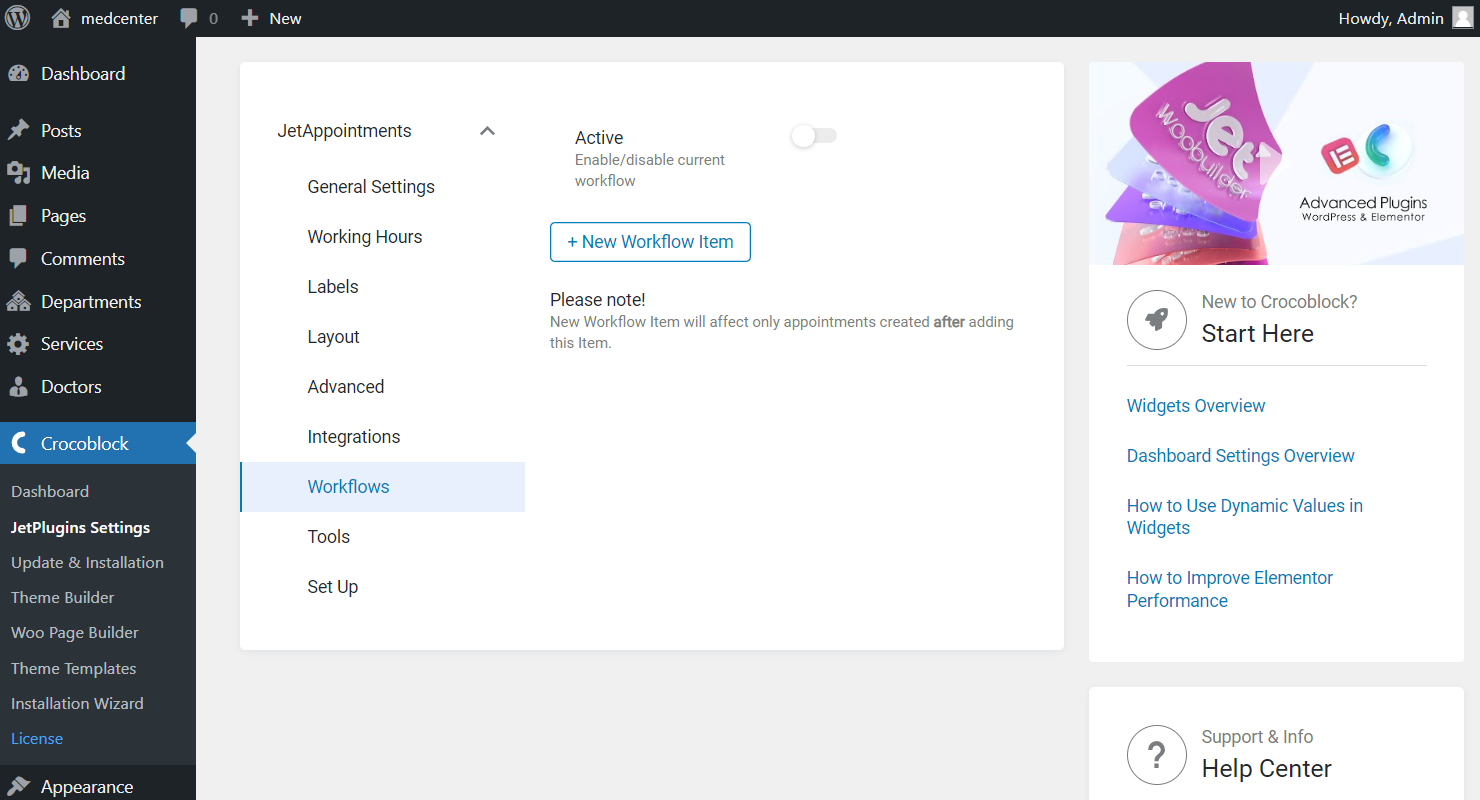Open the comments bubble icon in admin bar
This screenshot has height=800, width=1480.
tap(188, 18)
